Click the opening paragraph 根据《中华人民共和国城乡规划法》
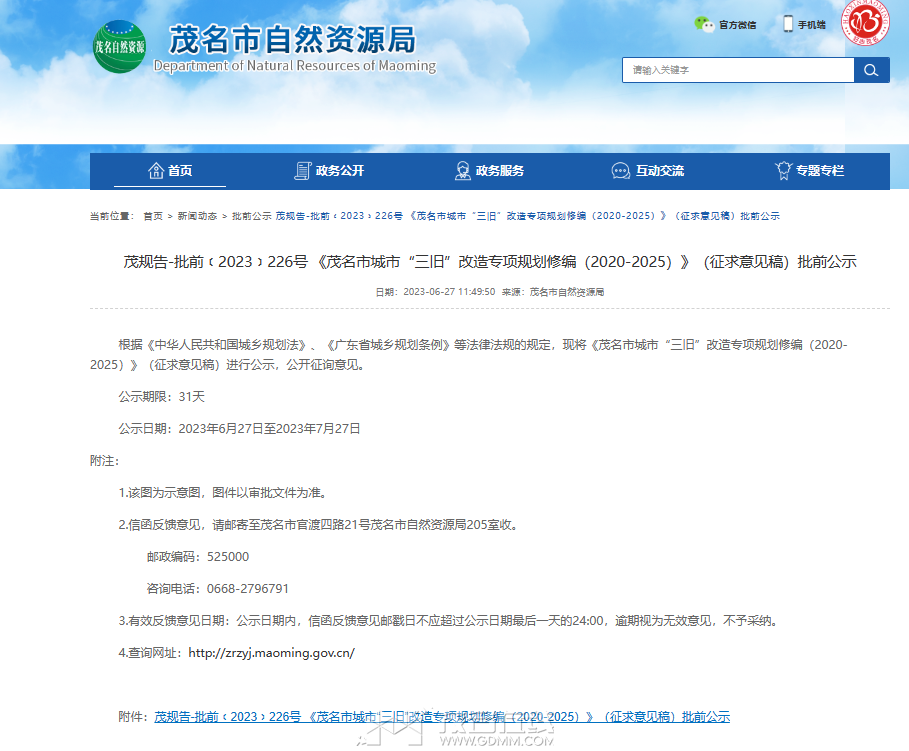This screenshot has height=751, width=909. 468,355
